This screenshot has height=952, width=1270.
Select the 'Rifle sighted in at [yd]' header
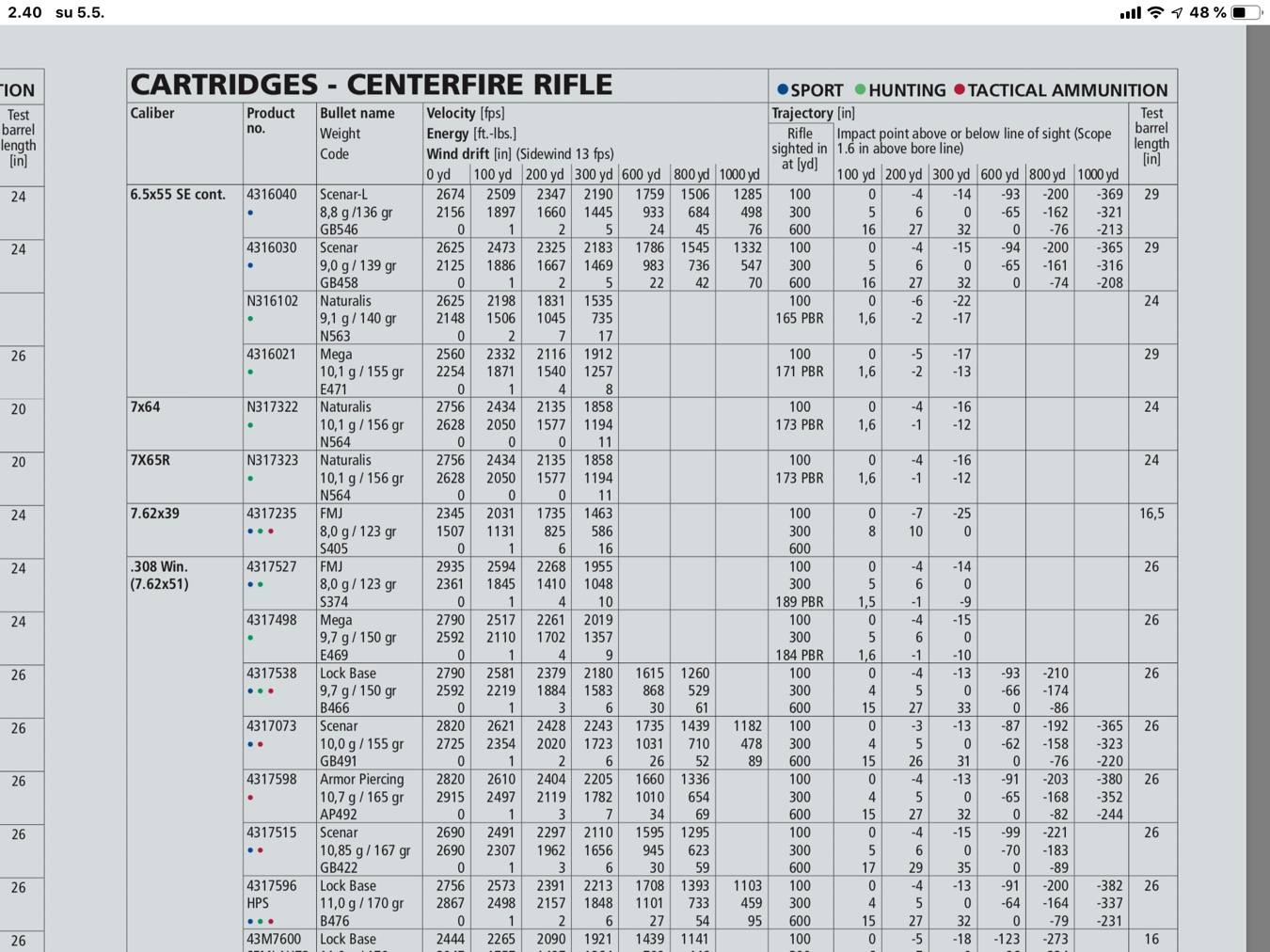tap(800, 149)
